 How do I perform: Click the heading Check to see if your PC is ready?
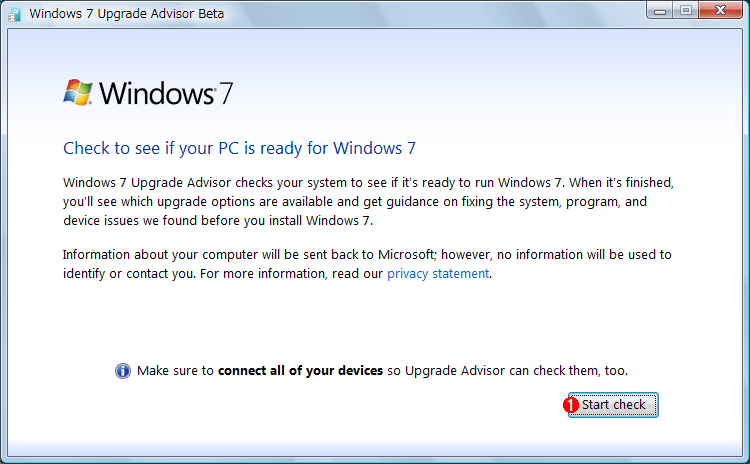tap(239, 148)
